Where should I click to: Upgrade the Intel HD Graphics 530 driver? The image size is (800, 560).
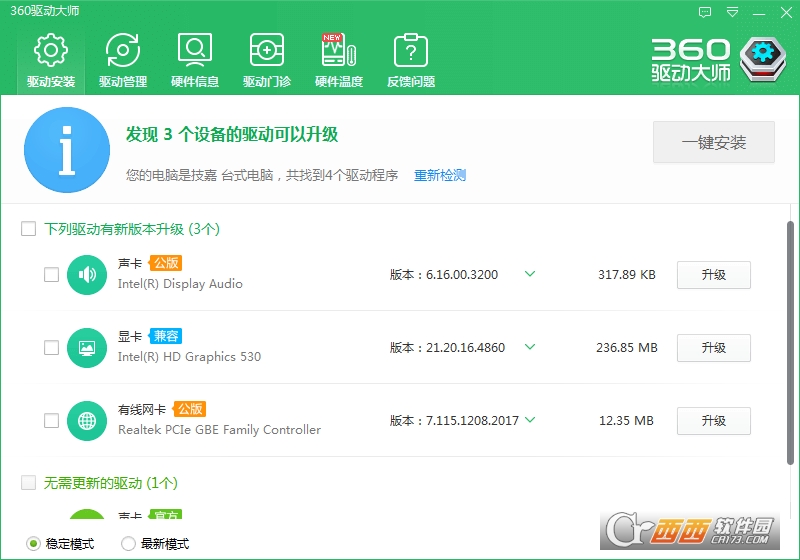click(x=714, y=348)
